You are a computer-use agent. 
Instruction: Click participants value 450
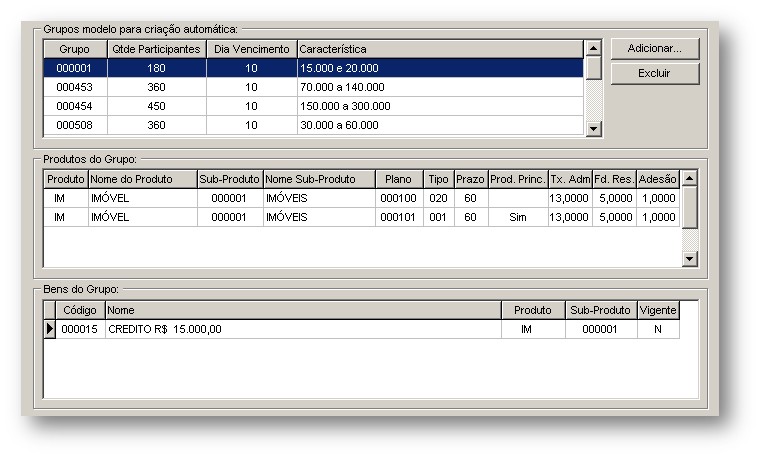[156, 106]
